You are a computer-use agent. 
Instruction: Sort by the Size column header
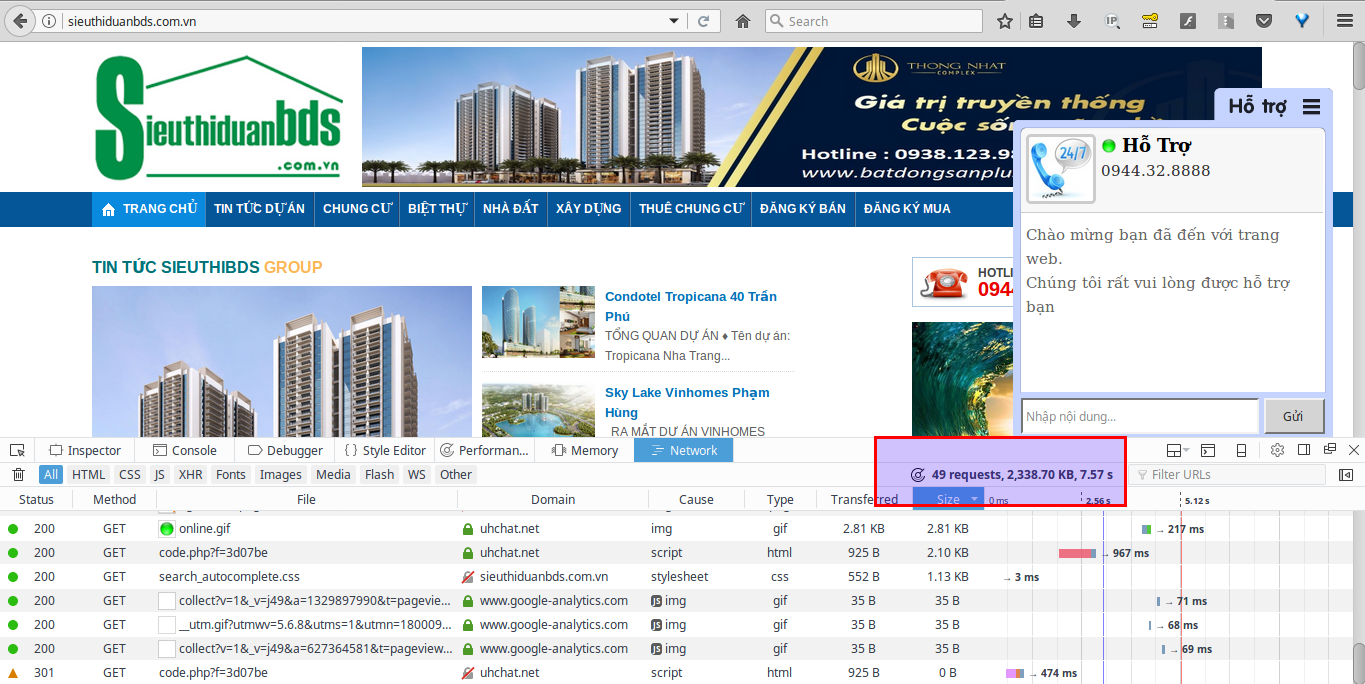[948, 499]
